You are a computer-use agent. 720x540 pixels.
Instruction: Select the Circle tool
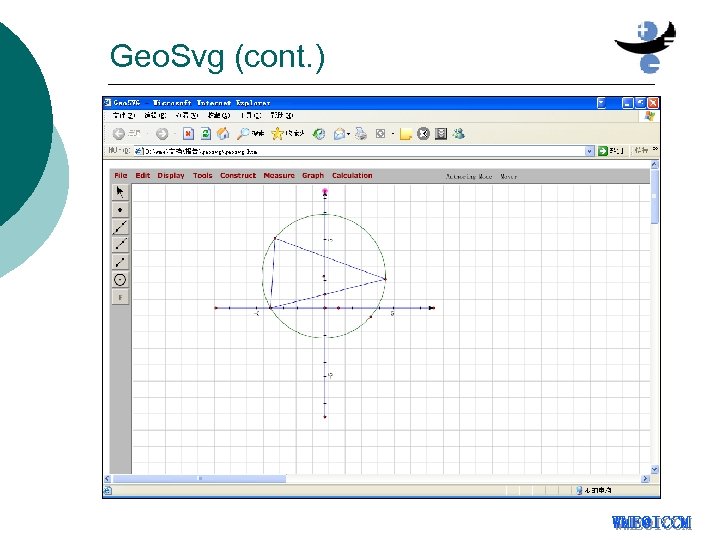click(120, 280)
